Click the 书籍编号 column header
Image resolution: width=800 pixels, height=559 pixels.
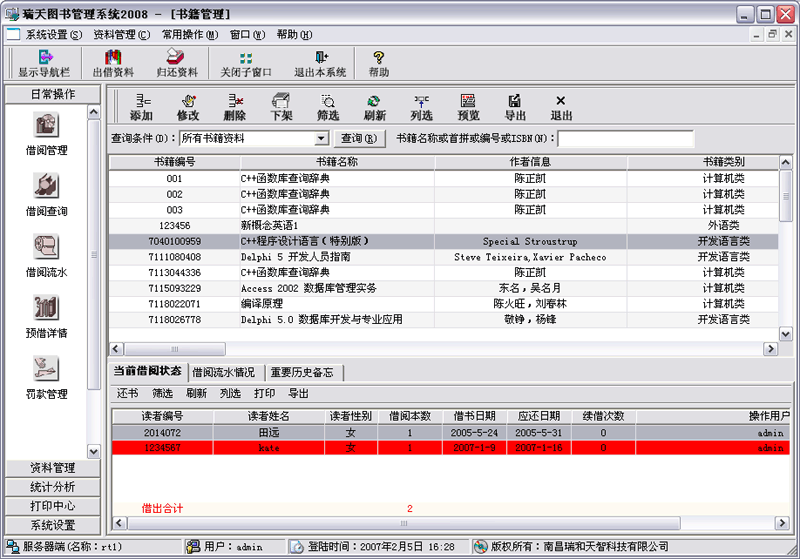tap(174, 162)
